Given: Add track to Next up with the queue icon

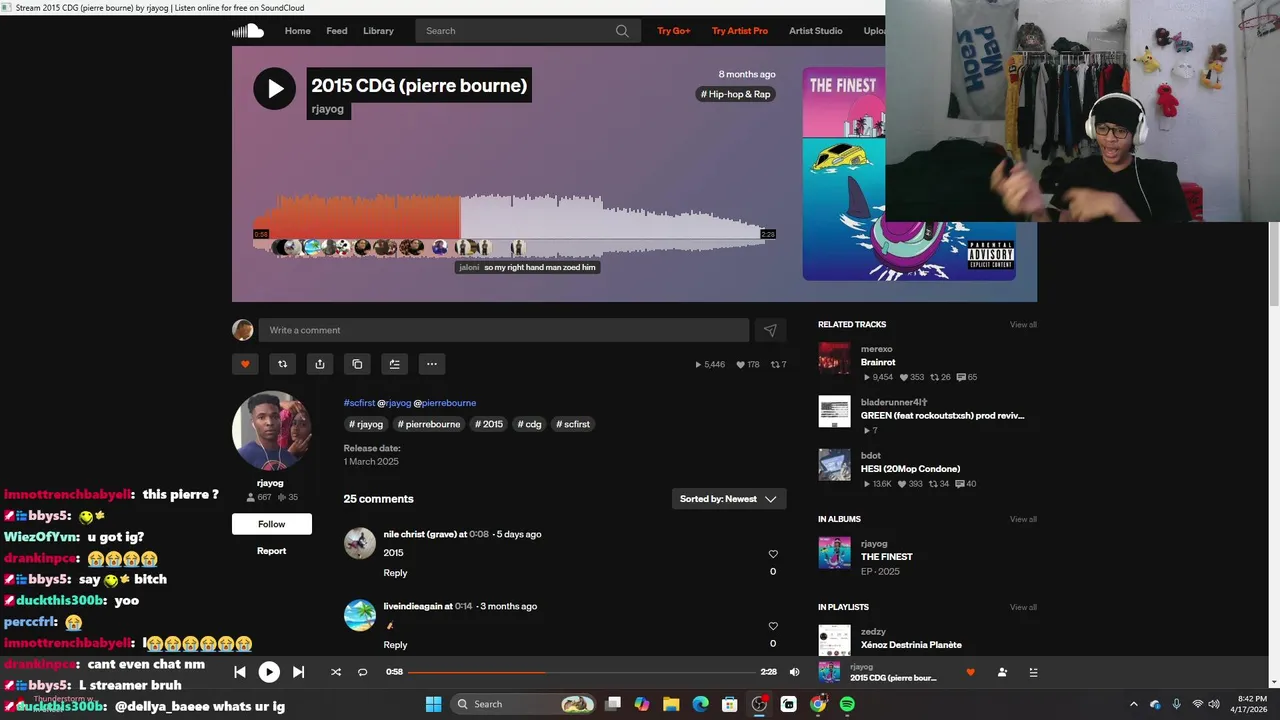Looking at the screenshot, I should point(394,364).
